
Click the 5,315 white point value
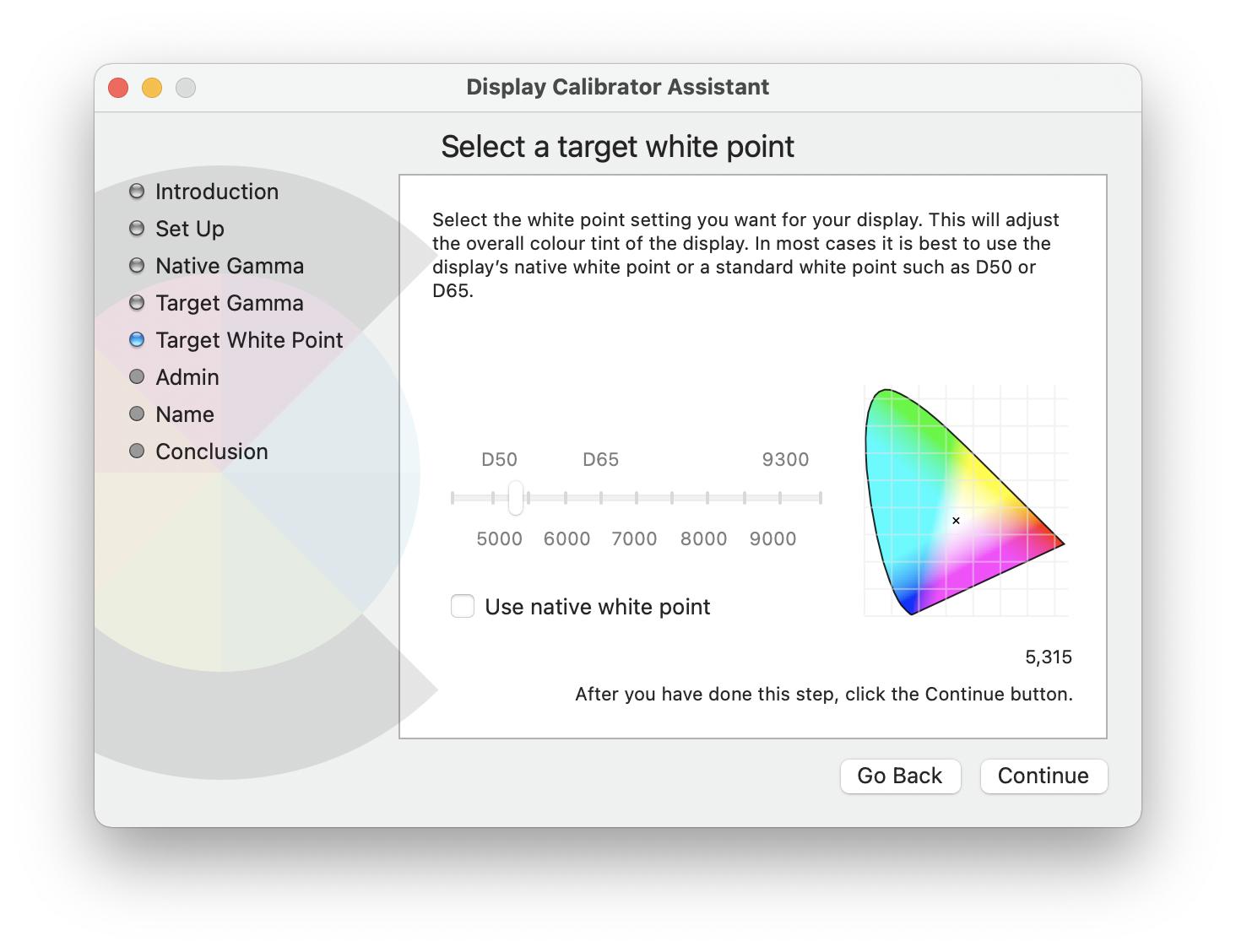tap(1049, 657)
